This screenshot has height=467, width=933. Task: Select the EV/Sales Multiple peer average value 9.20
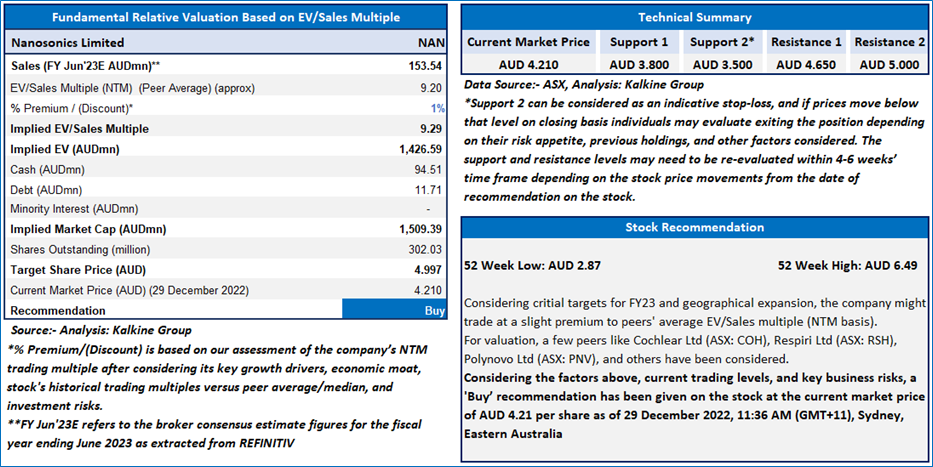coord(430,88)
